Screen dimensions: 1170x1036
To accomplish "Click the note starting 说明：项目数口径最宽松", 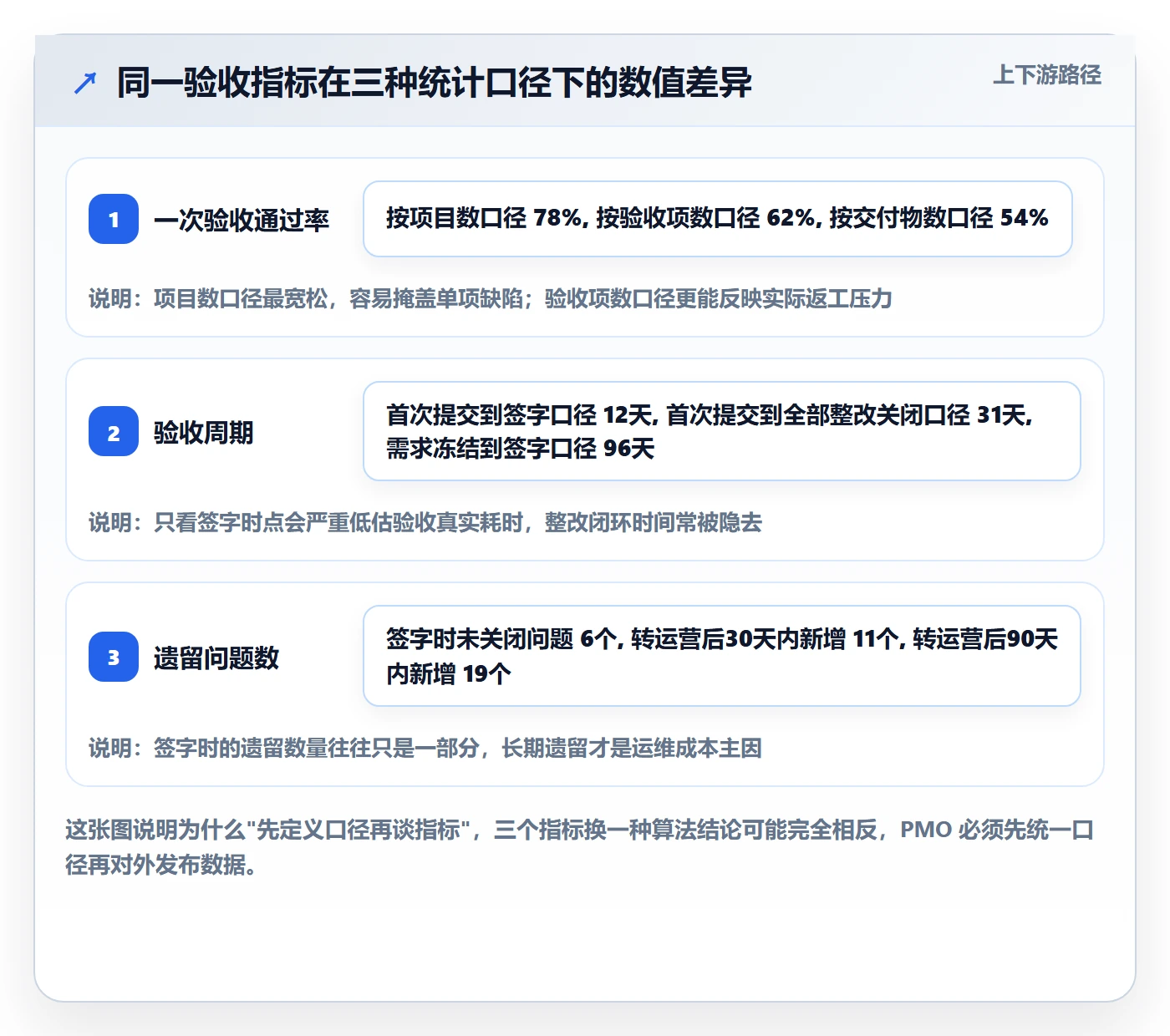I will point(491,299).
